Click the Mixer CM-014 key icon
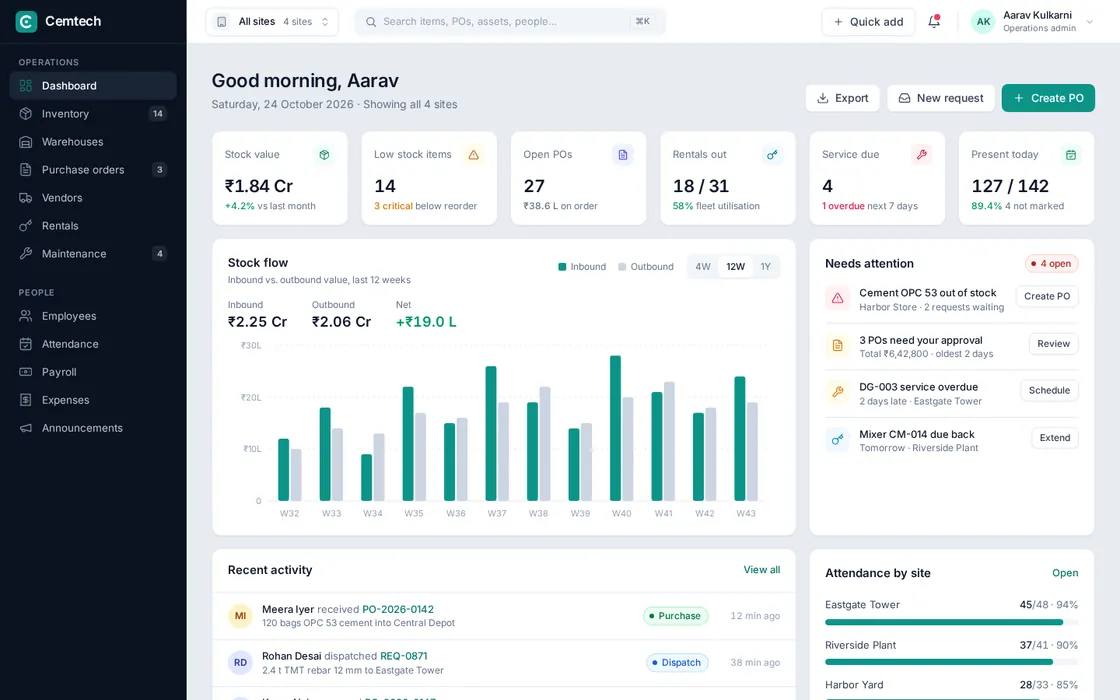 (x=837, y=439)
